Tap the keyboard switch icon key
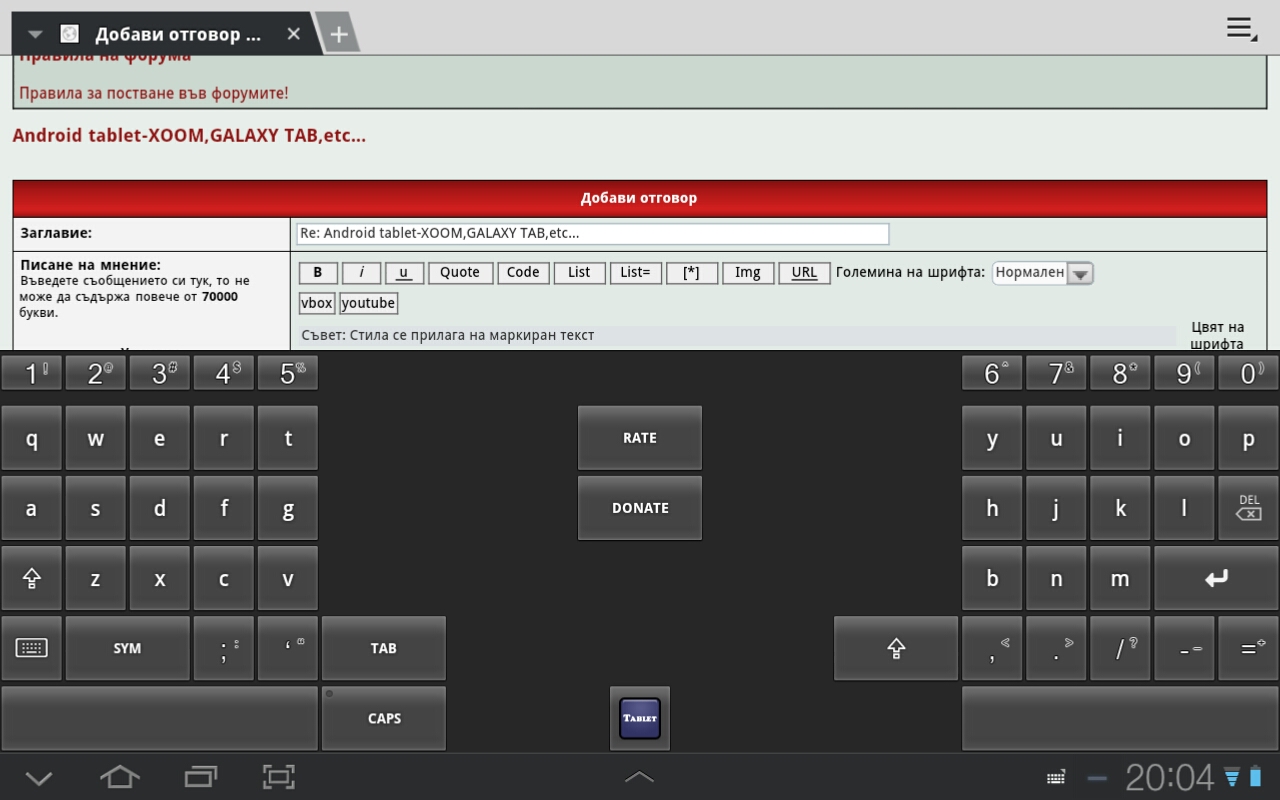This screenshot has height=800, width=1280. tap(31, 648)
